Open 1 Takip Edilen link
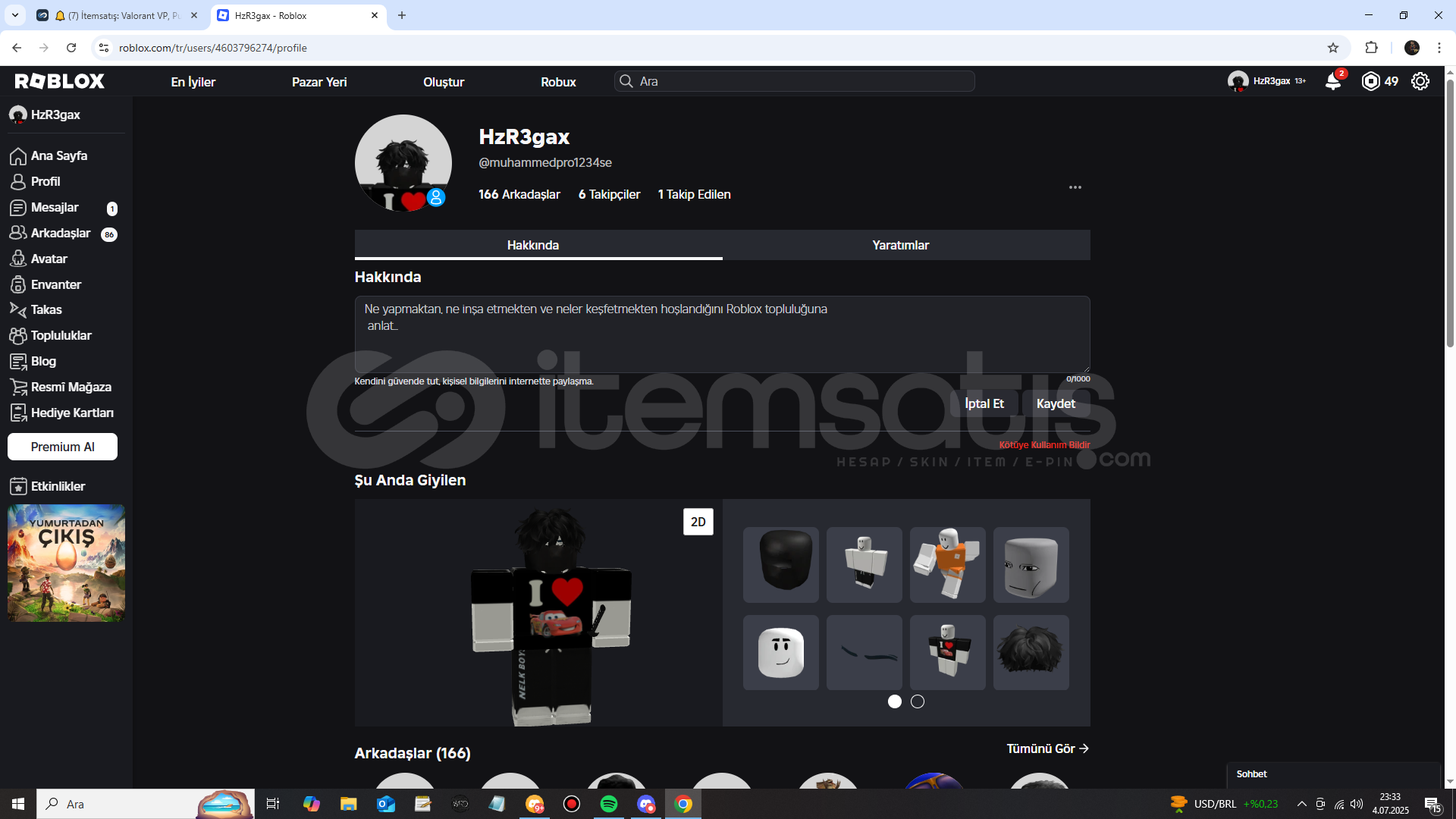1456x819 pixels. click(x=694, y=194)
